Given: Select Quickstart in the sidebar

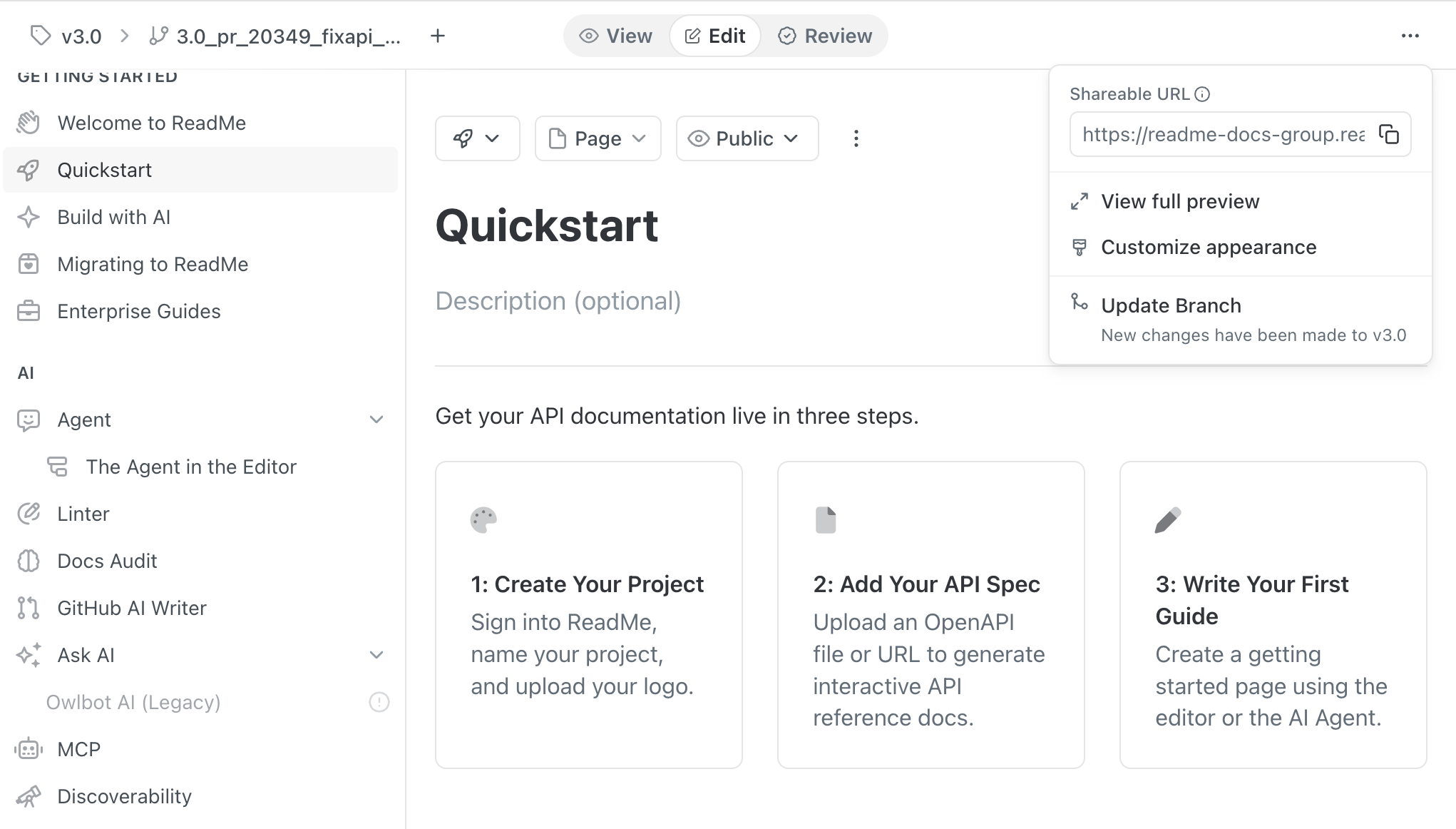Looking at the screenshot, I should 200,170.
